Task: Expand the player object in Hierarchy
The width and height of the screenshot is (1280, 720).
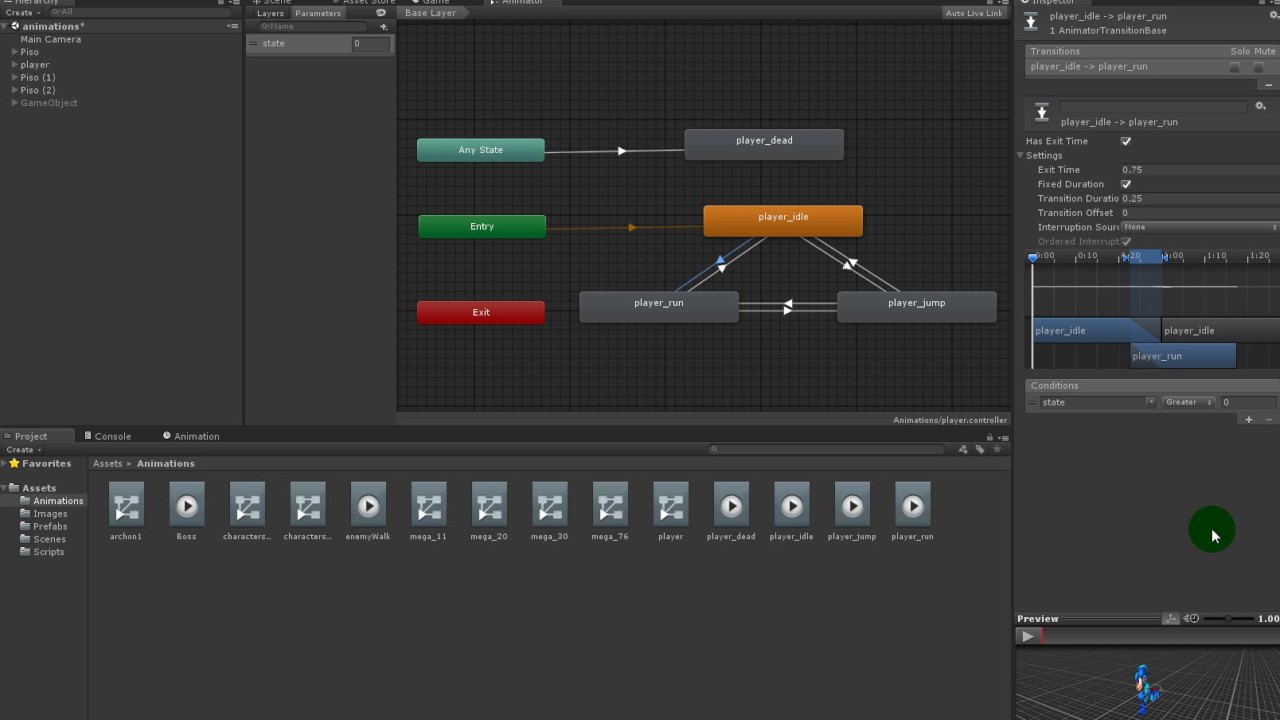Action: pos(14,65)
